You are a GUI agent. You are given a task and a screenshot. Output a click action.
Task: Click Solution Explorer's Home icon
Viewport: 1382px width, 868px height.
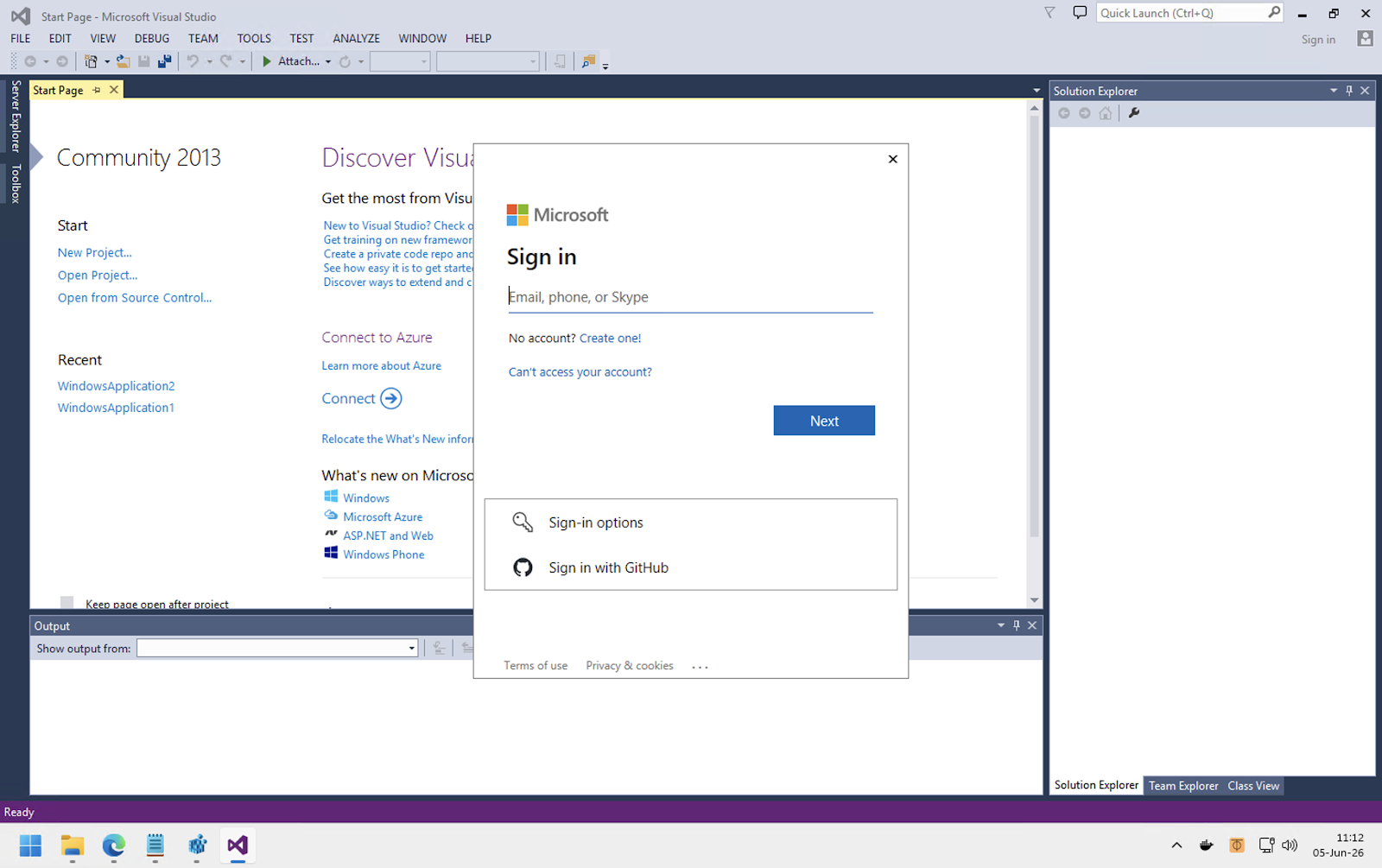tap(1106, 113)
